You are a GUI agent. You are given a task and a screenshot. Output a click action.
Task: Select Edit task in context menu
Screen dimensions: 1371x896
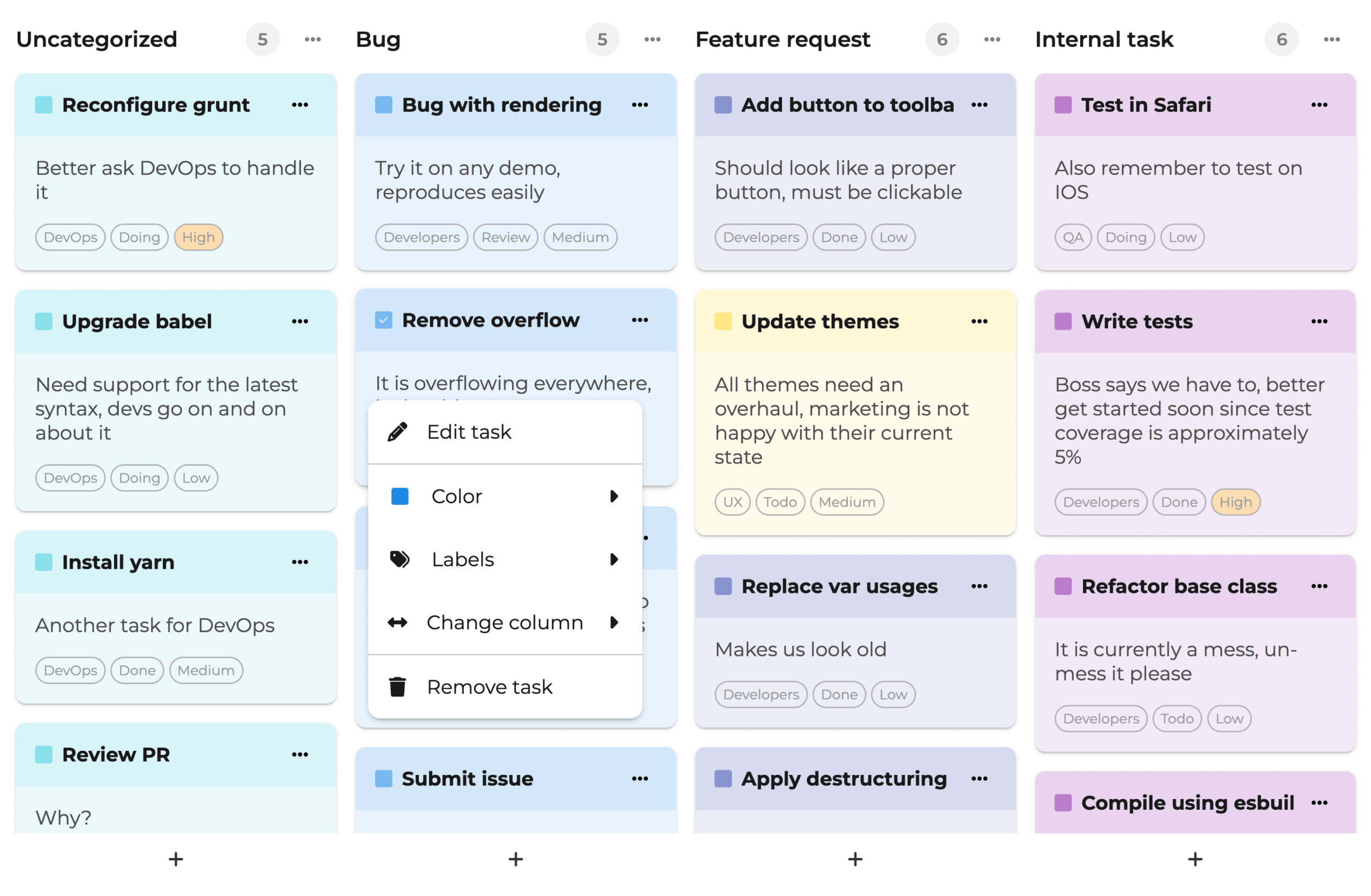469,432
